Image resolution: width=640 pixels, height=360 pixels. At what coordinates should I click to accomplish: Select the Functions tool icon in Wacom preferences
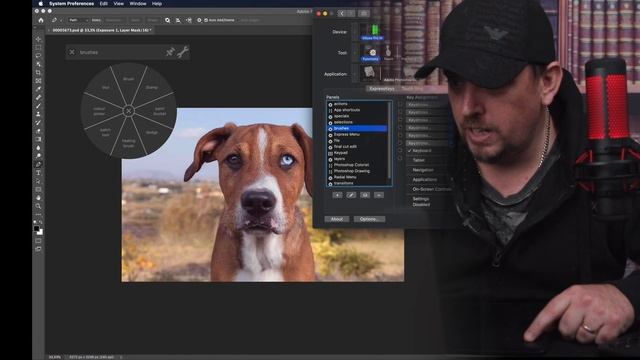371,53
